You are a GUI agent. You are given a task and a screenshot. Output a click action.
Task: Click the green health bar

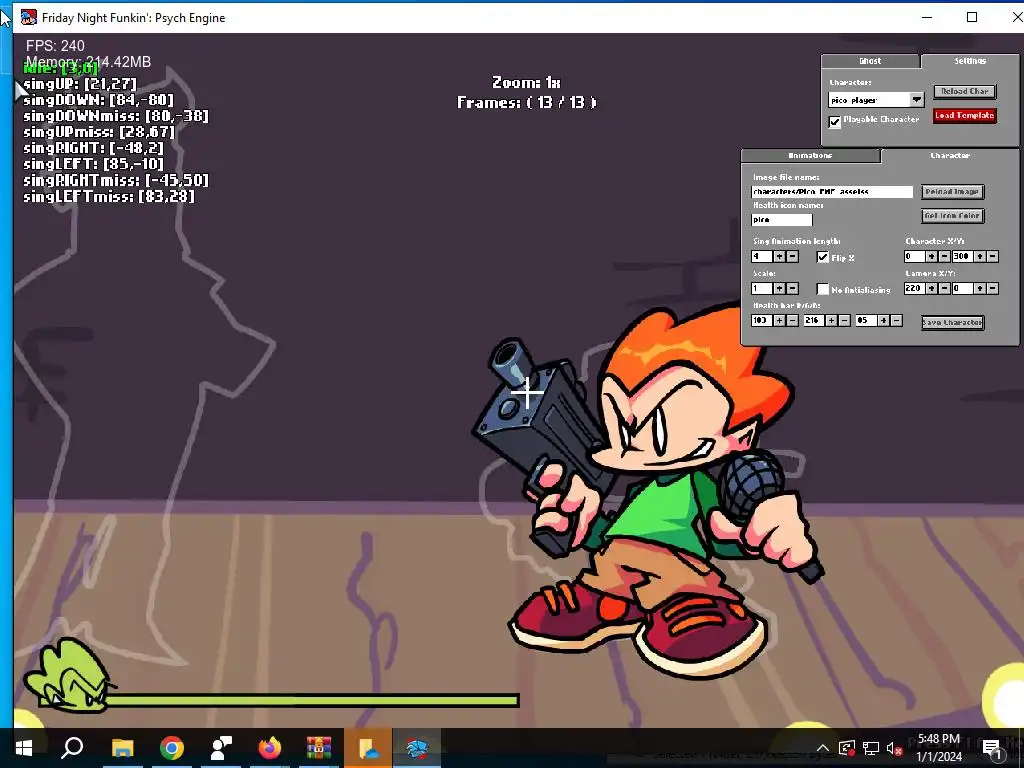pyautogui.click(x=312, y=701)
